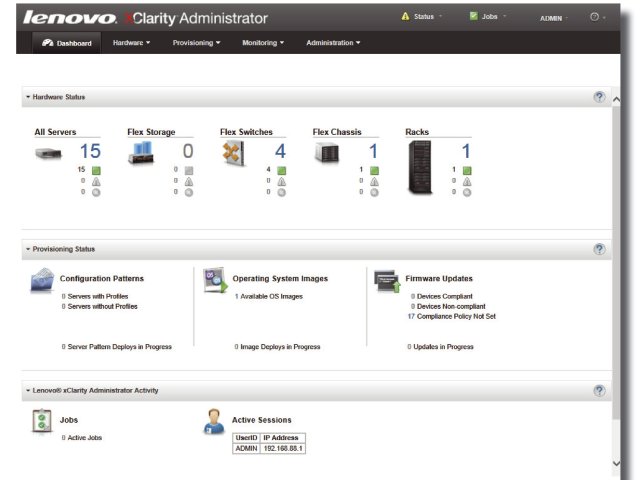Open the ADMIN user dropdown
Viewport: 640px width, 480px height.
(554, 18)
